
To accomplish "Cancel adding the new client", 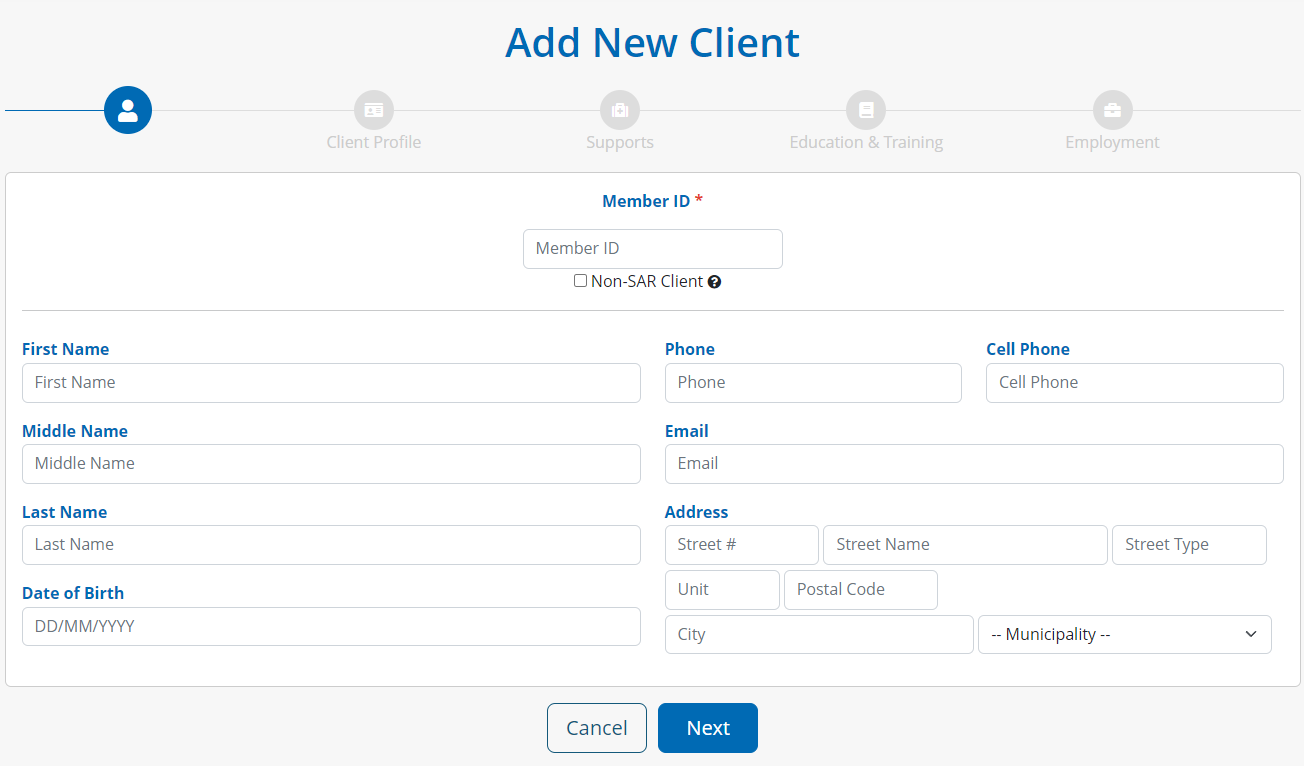I will click(x=596, y=728).
